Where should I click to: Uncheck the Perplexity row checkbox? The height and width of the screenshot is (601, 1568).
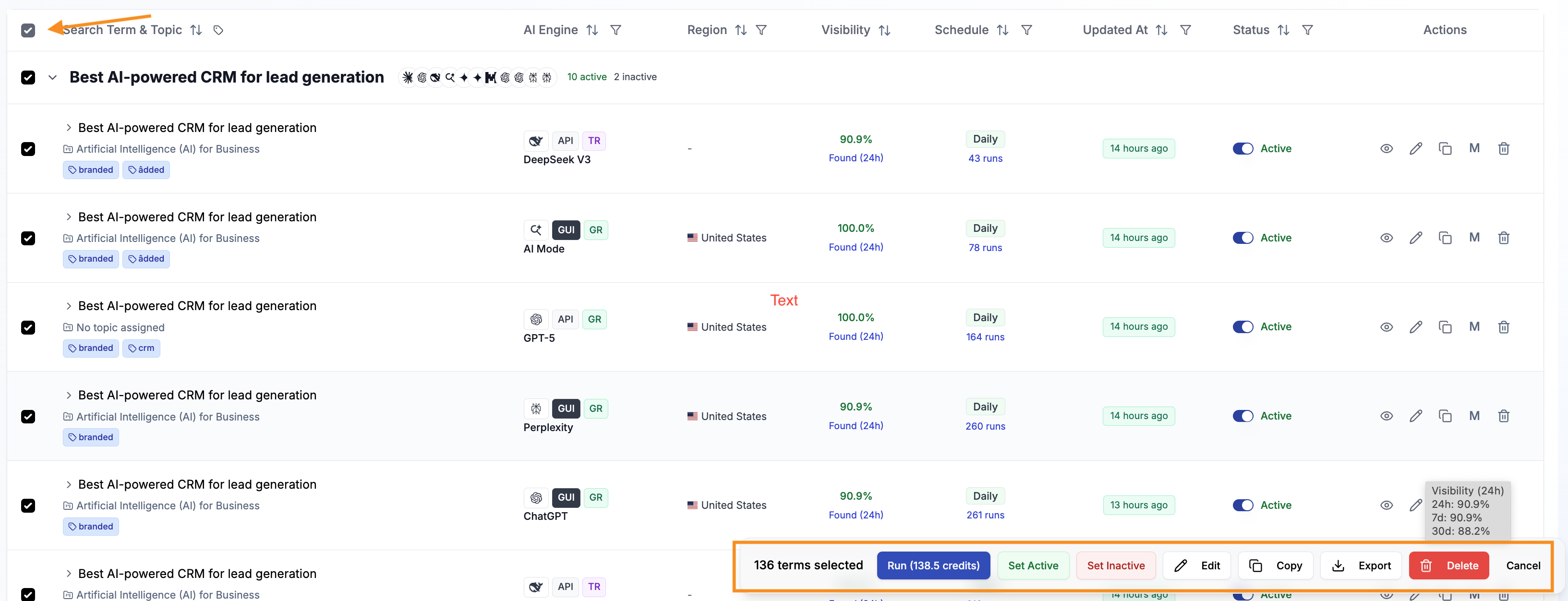click(x=28, y=417)
